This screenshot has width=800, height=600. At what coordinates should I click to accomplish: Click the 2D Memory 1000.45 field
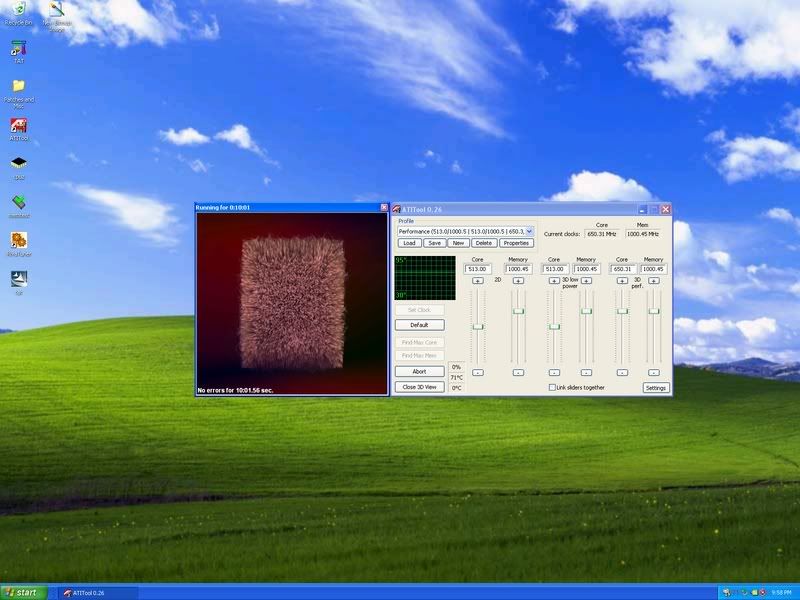518,269
